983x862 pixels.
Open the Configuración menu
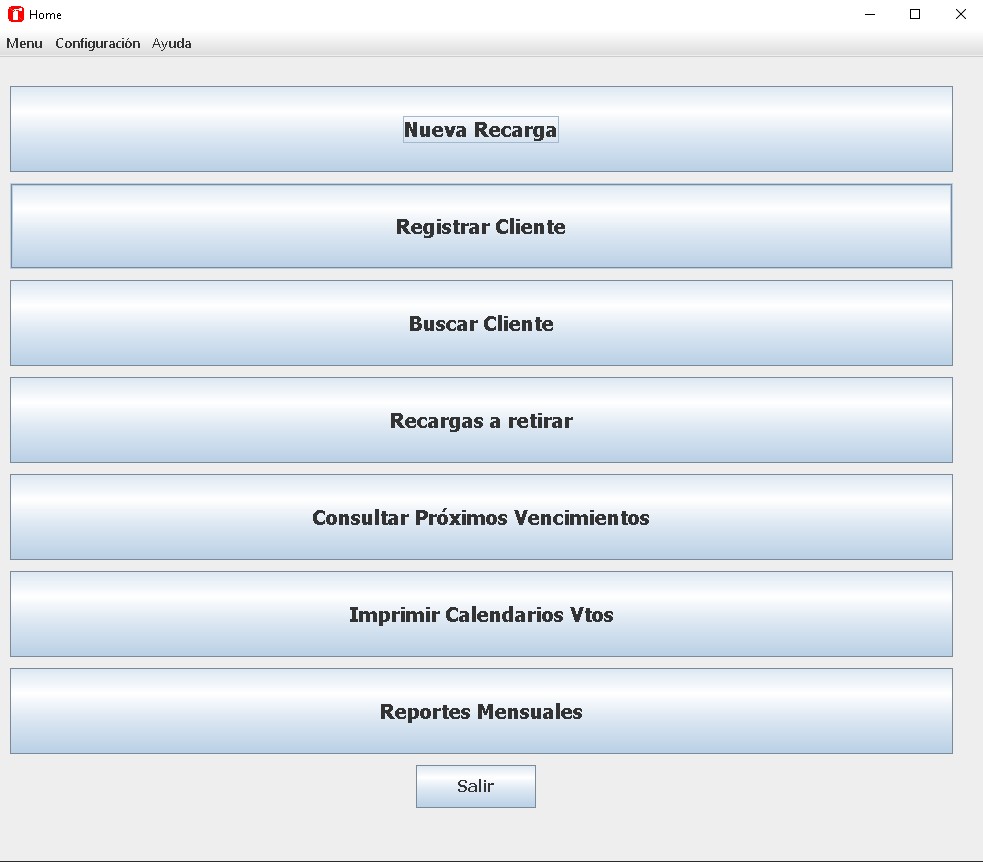[97, 44]
